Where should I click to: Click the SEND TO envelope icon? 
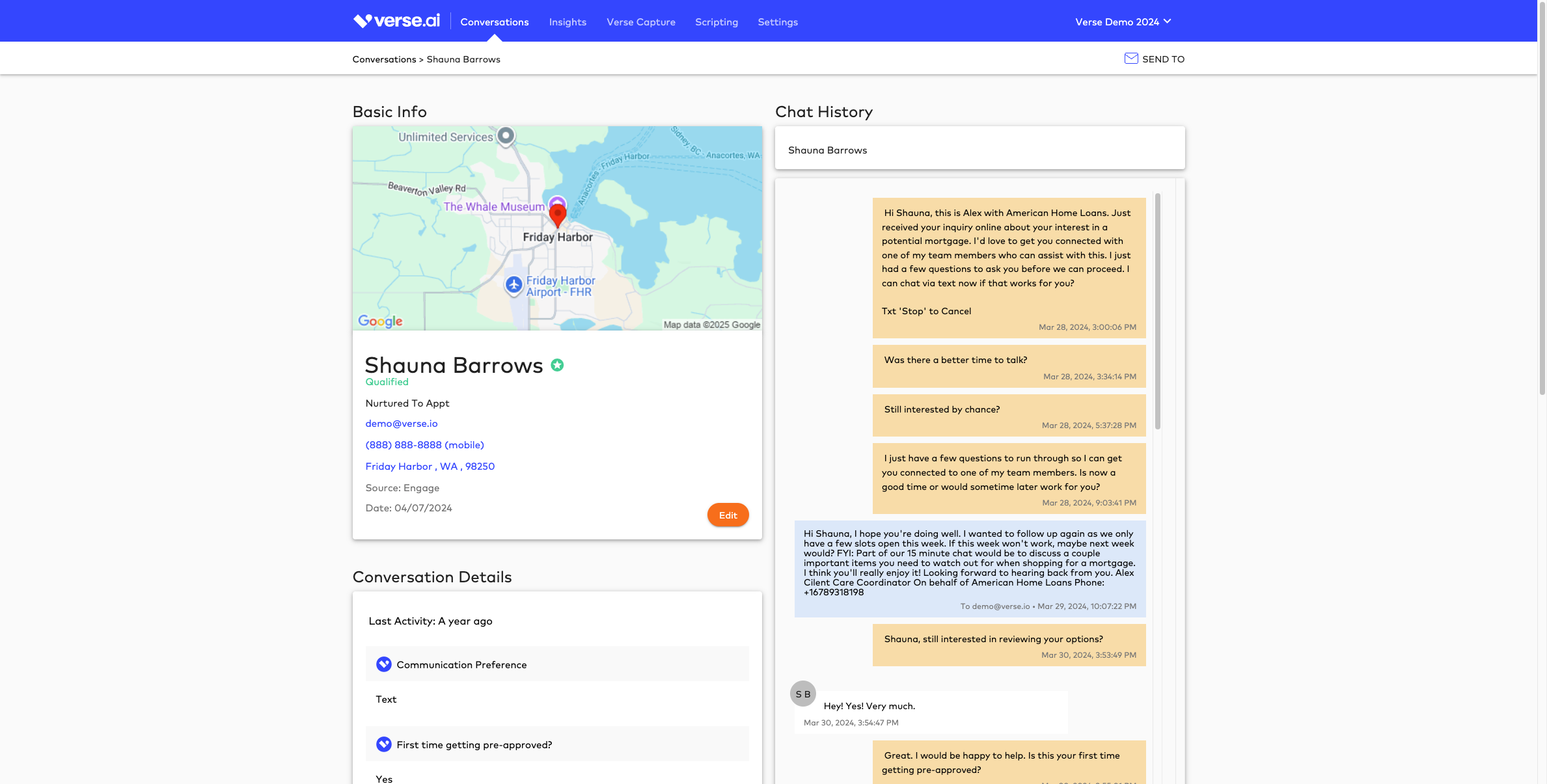(x=1131, y=59)
